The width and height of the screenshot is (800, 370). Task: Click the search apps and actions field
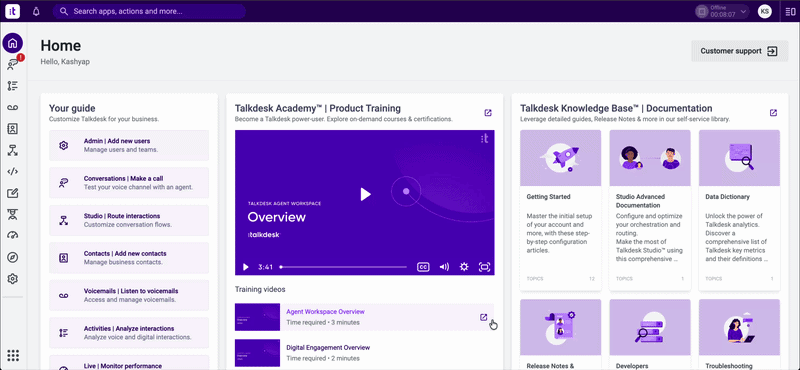pyautogui.click(x=149, y=11)
